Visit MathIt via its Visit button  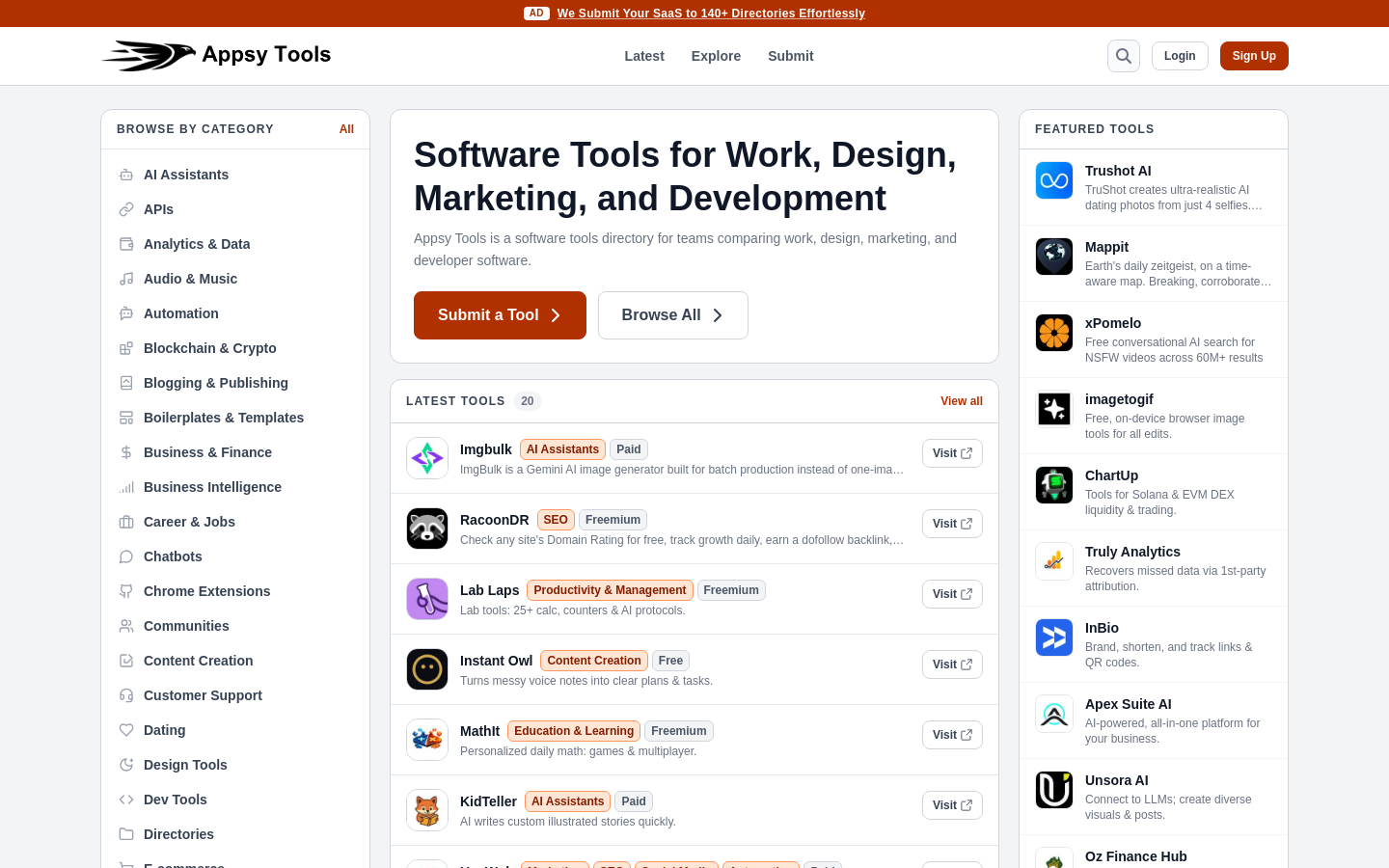(x=952, y=735)
